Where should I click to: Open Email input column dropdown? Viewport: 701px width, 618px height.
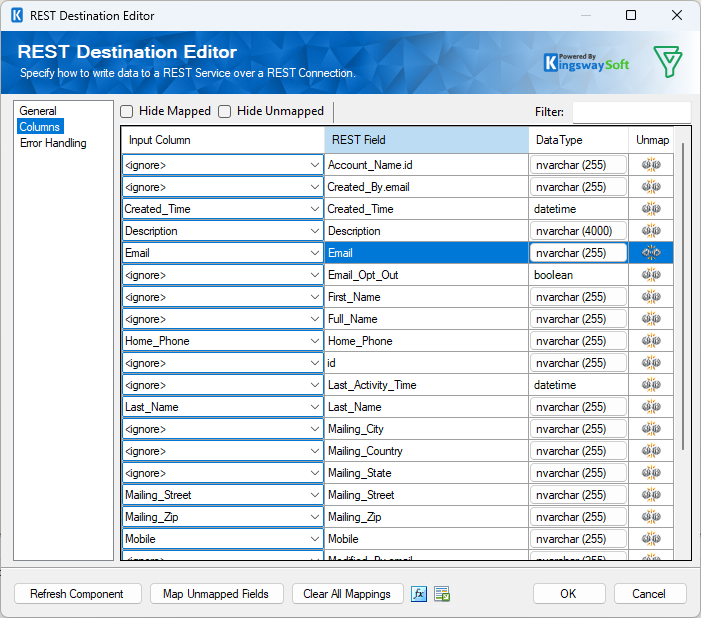click(315, 253)
